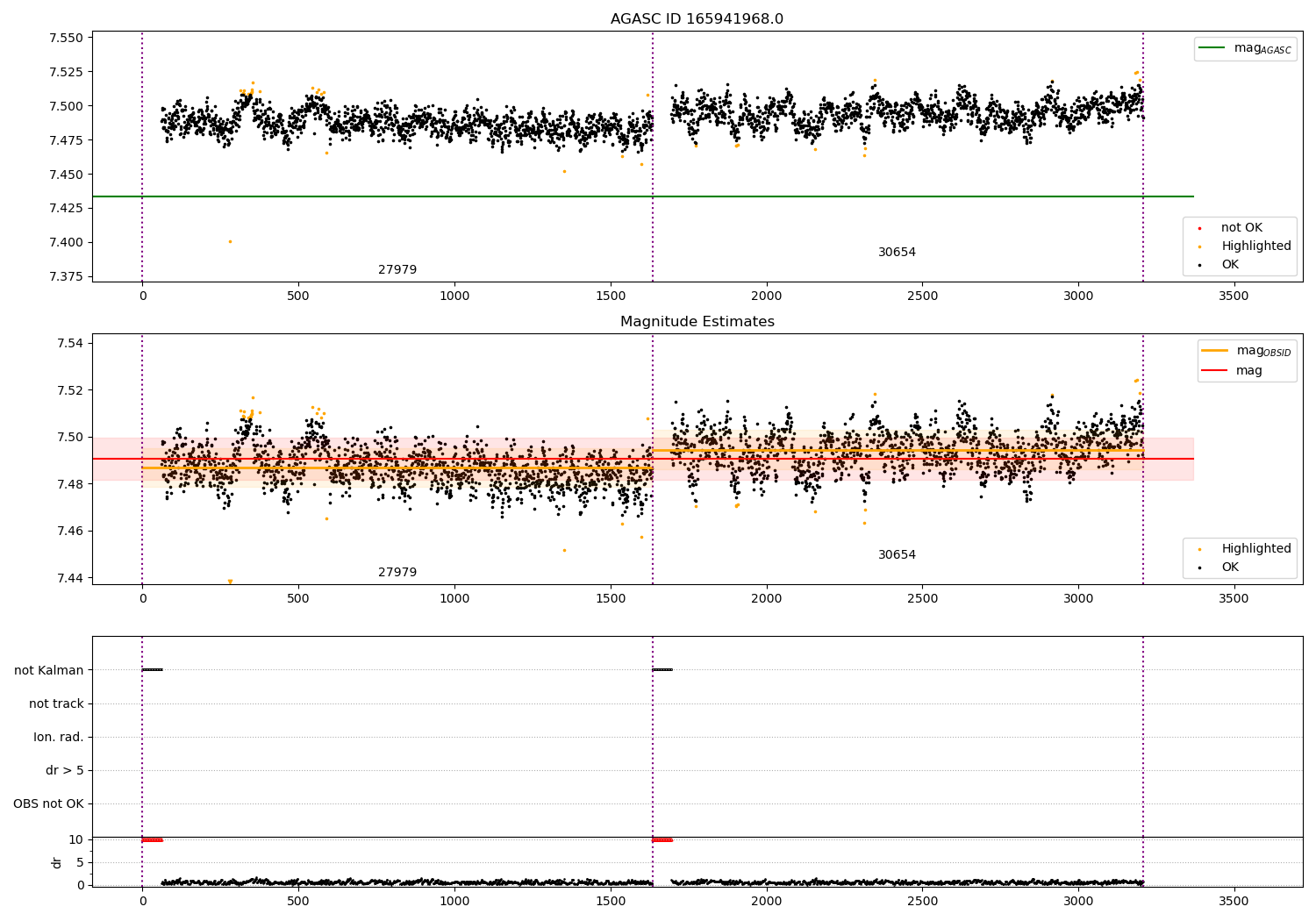Click the '30654' observation label in top plot
This screenshot has height=921, width=1316.
tap(897, 253)
